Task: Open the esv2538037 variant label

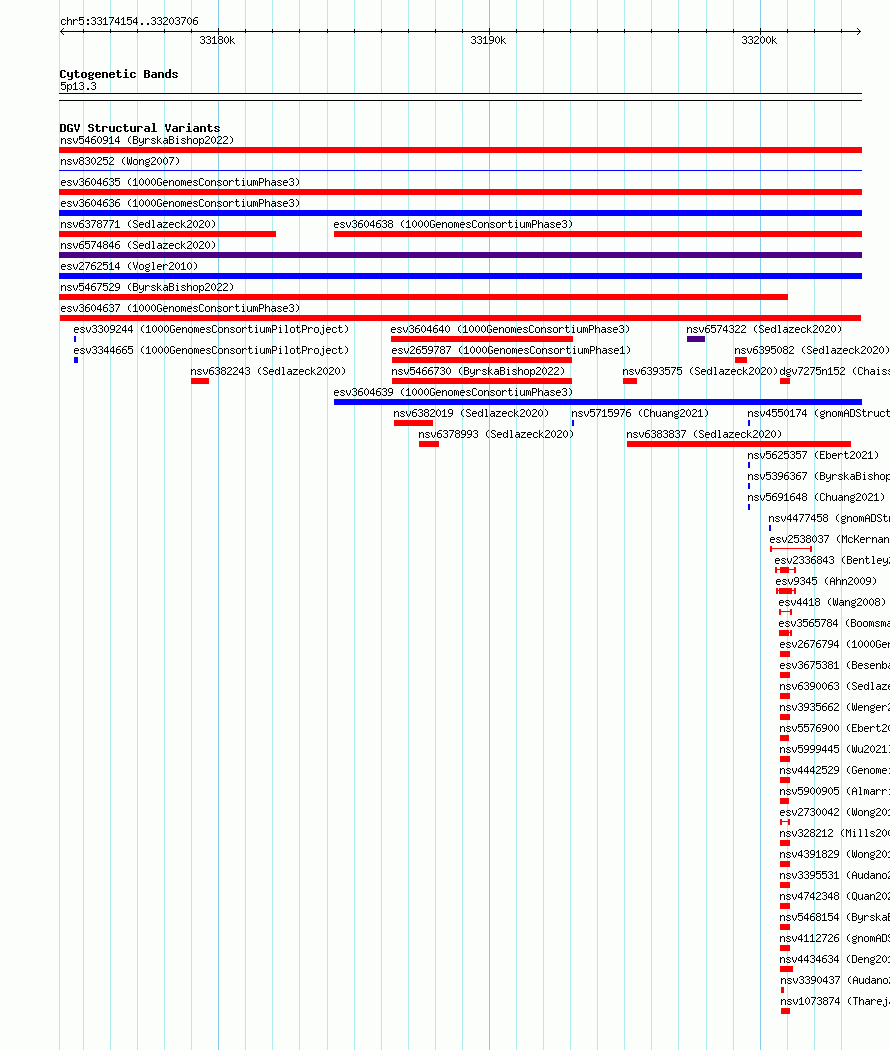Action: [829, 539]
